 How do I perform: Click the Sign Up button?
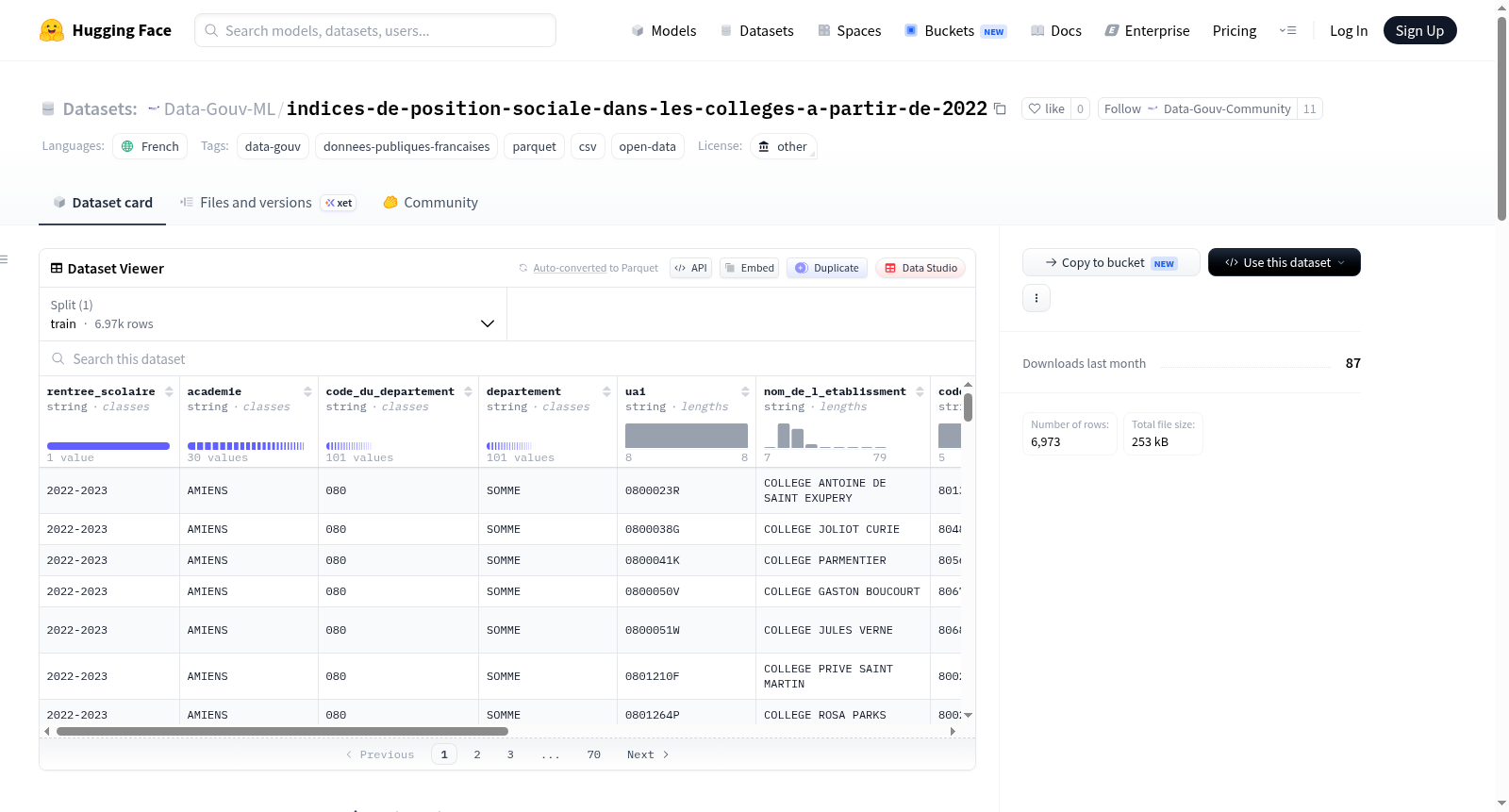pyautogui.click(x=1419, y=30)
